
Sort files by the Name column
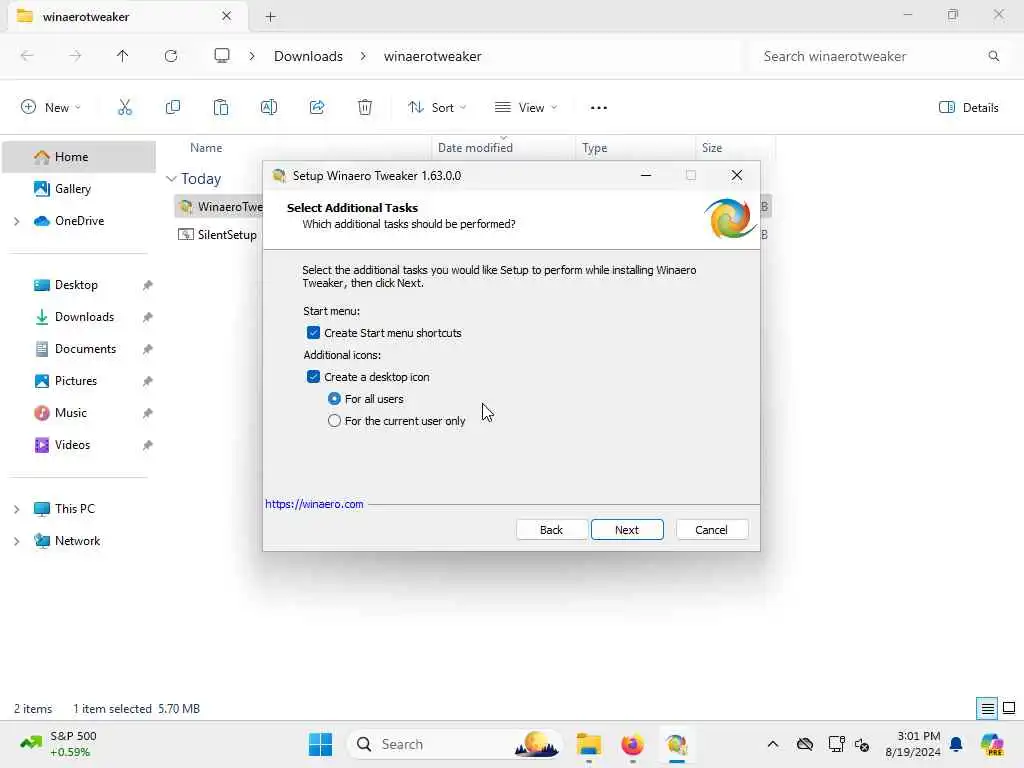point(206,148)
